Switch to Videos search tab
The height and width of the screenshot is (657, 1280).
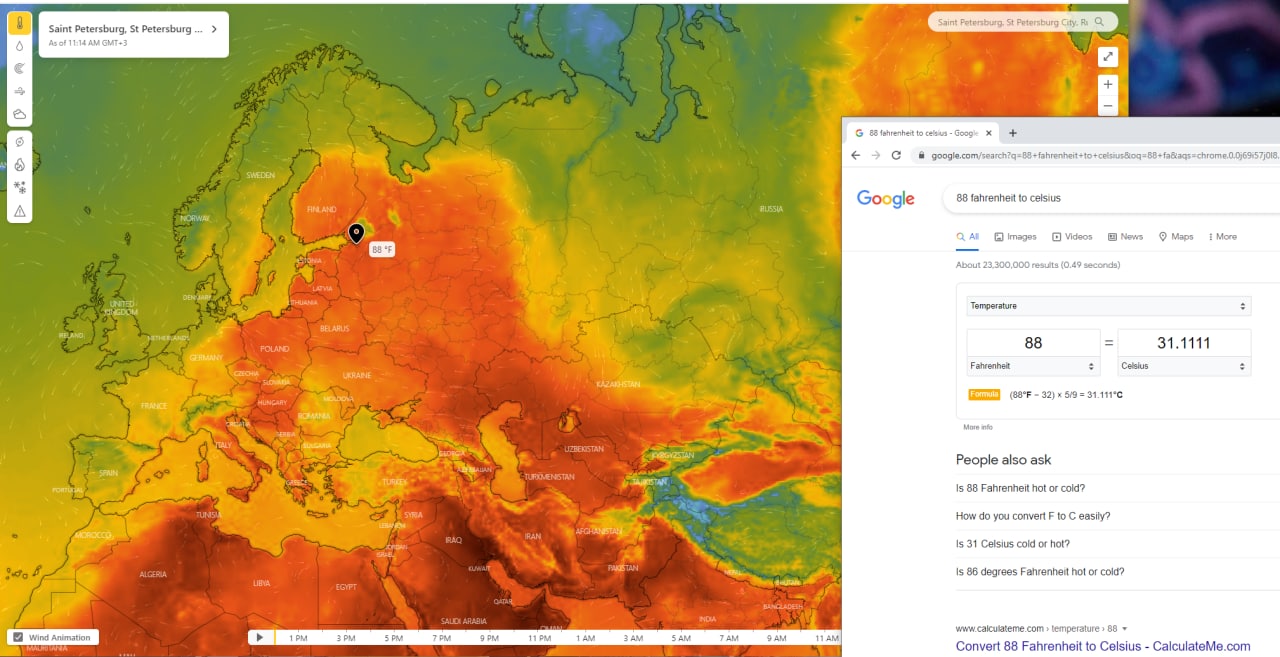tap(1072, 237)
